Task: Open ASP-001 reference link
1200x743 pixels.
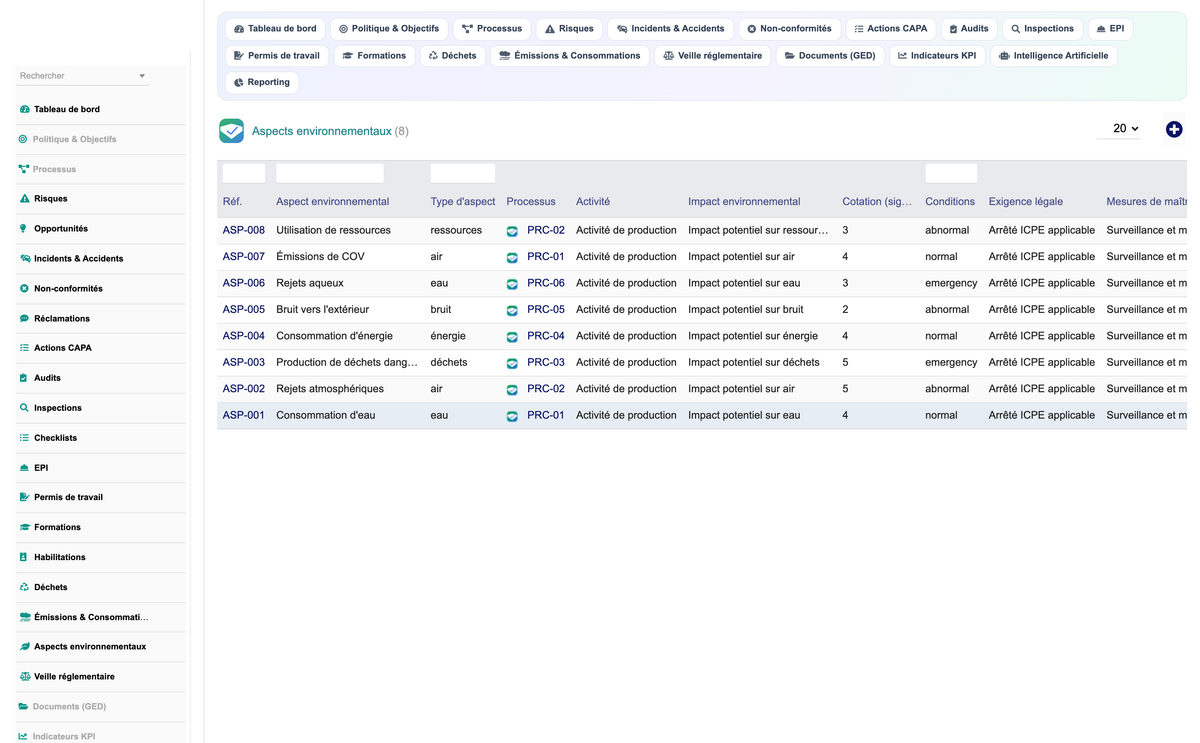Action: pos(244,416)
